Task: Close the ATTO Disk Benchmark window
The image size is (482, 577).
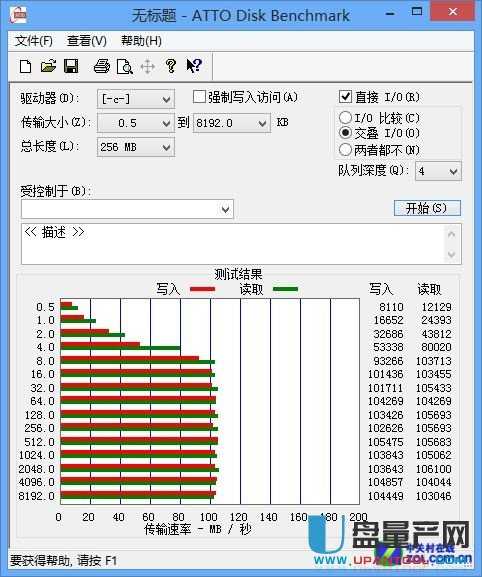Action: click(x=453, y=12)
